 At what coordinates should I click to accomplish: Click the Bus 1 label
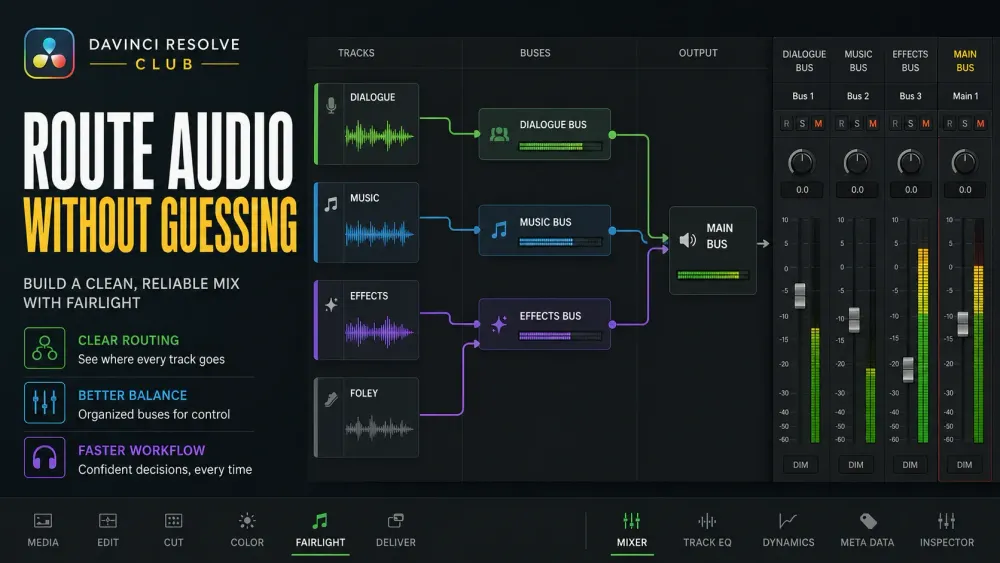pyautogui.click(x=803, y=96)
